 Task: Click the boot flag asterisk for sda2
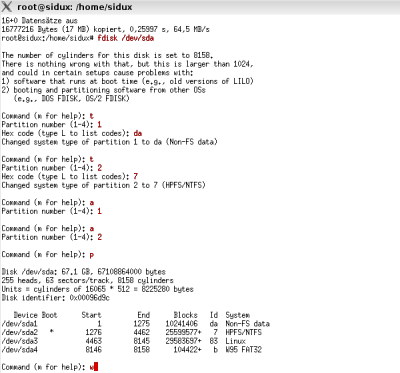pyautogui.click(x=51, y=332)
